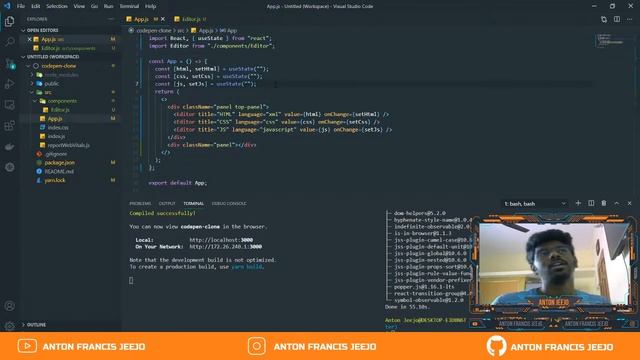640x360 pixels.
Task: Open reportWebVitals.js file
Action: click(68, 145)
